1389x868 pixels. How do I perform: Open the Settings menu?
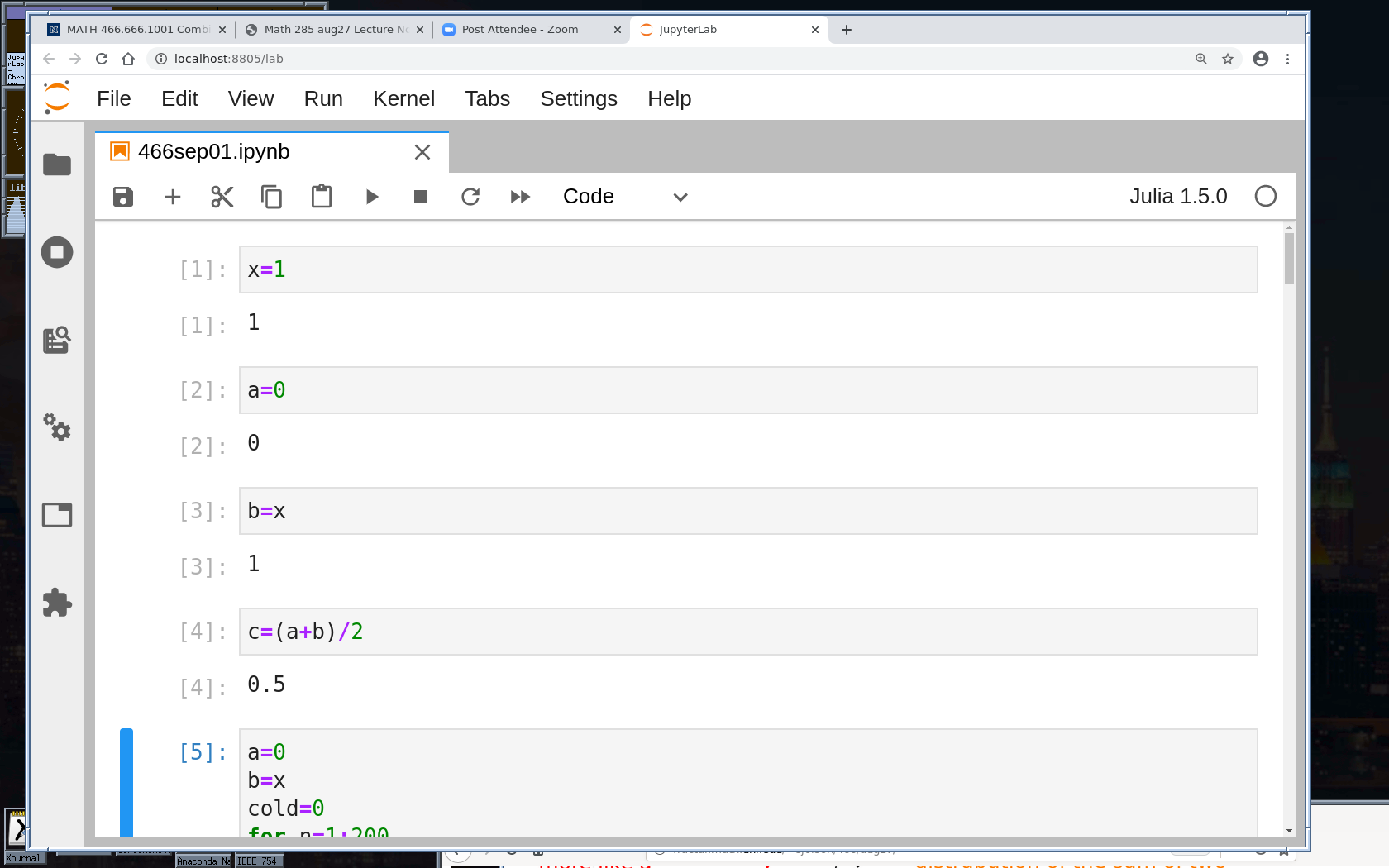[x=578, y=99]
